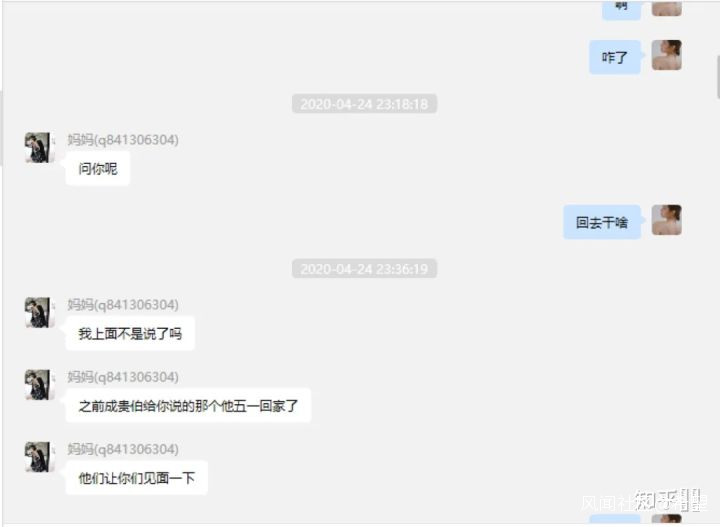
Task: Click sender name 妈妈(q841306304) above "问你呢"
Action: coord(123,140)
